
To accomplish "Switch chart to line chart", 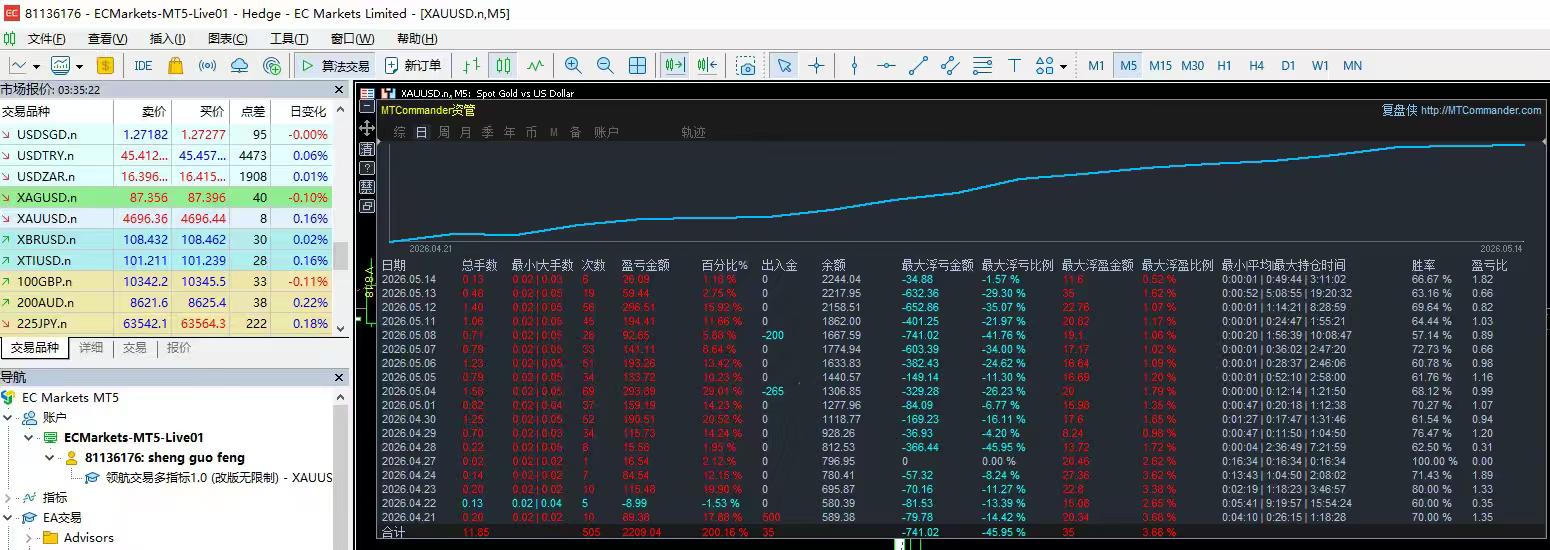I will click(535, 66).
